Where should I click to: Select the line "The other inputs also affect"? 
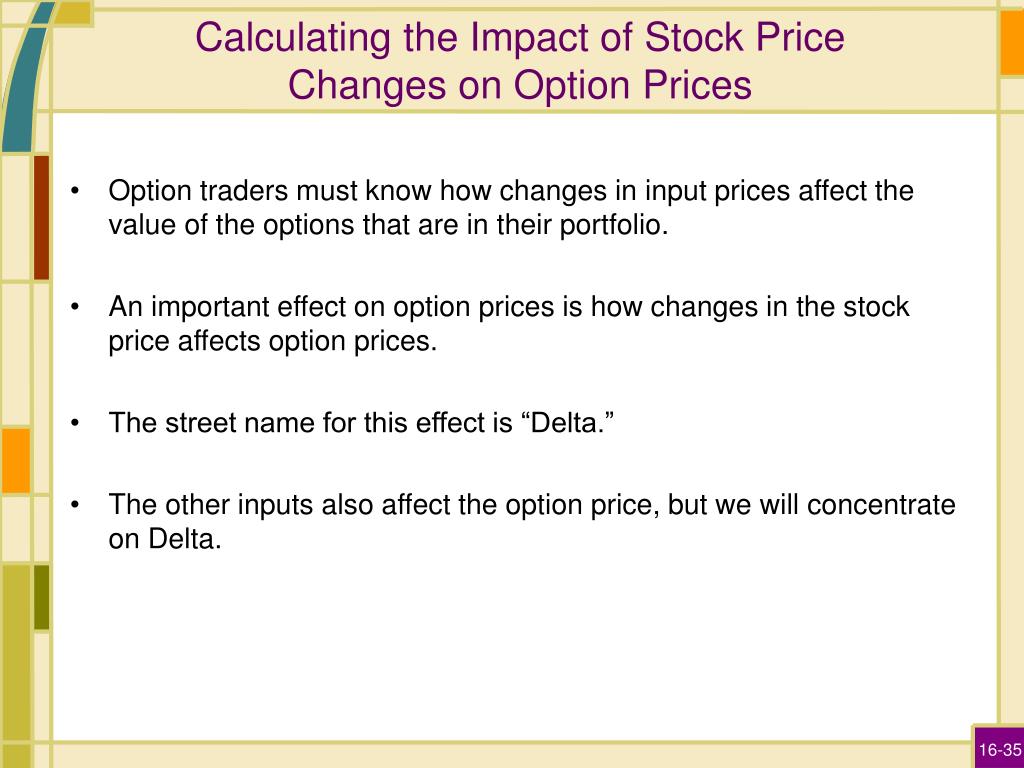532,504
